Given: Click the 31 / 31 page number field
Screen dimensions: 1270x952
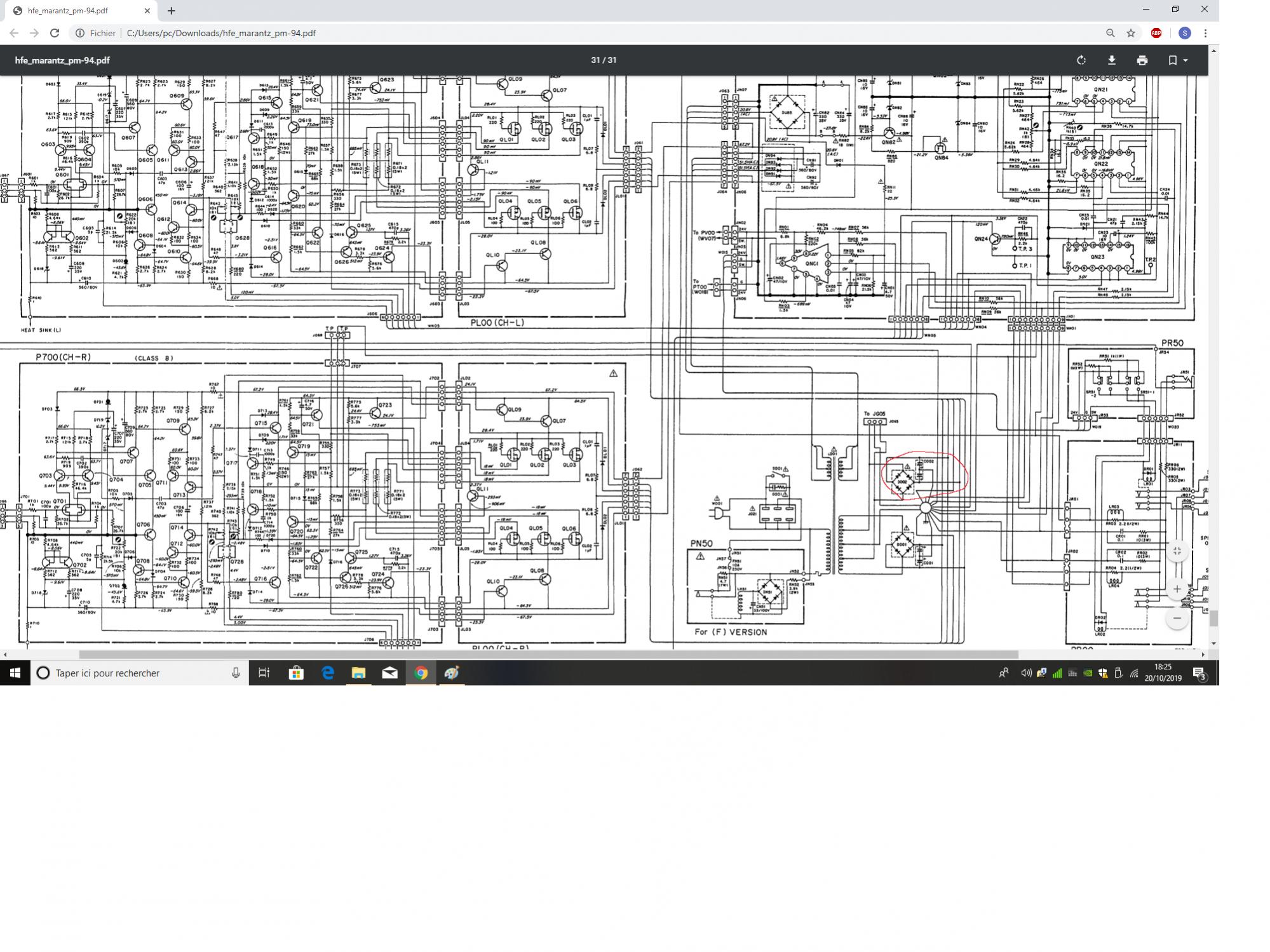Looking at the screenshot, I should click(604, 60).
